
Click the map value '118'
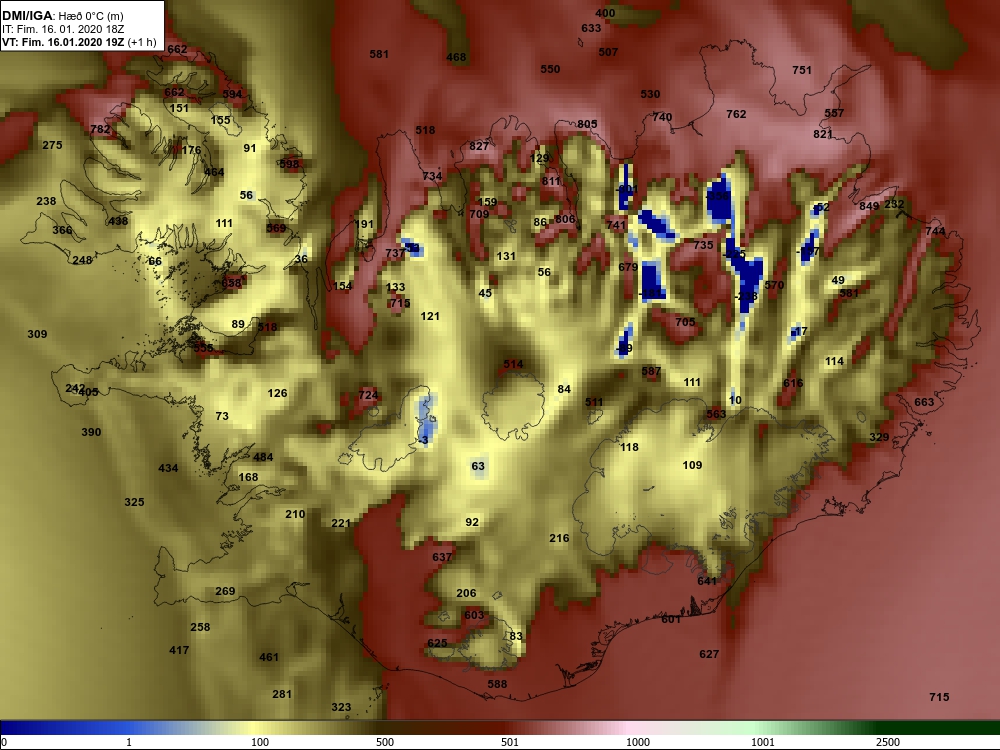click(x=629, y=448)
